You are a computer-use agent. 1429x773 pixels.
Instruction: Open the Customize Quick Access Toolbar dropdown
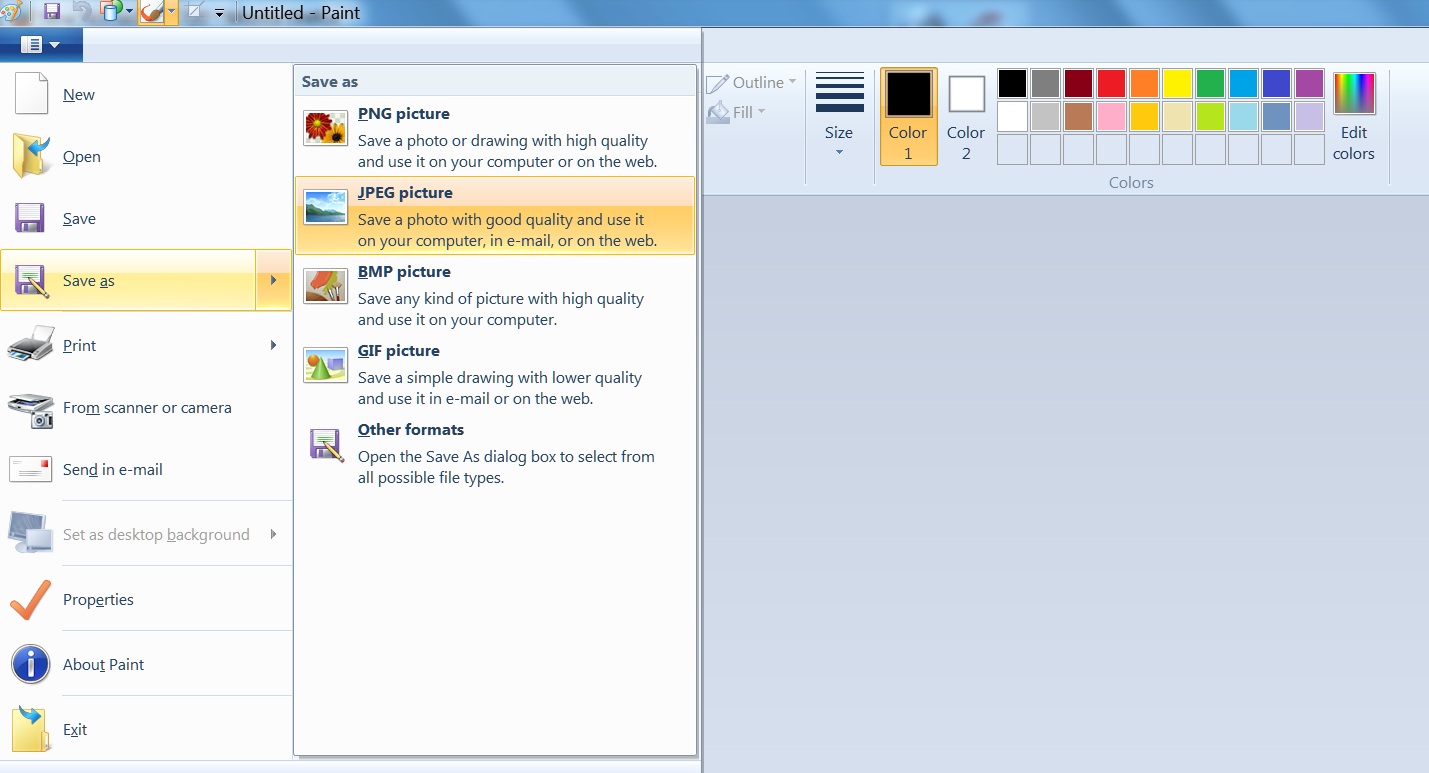point(219,14)
